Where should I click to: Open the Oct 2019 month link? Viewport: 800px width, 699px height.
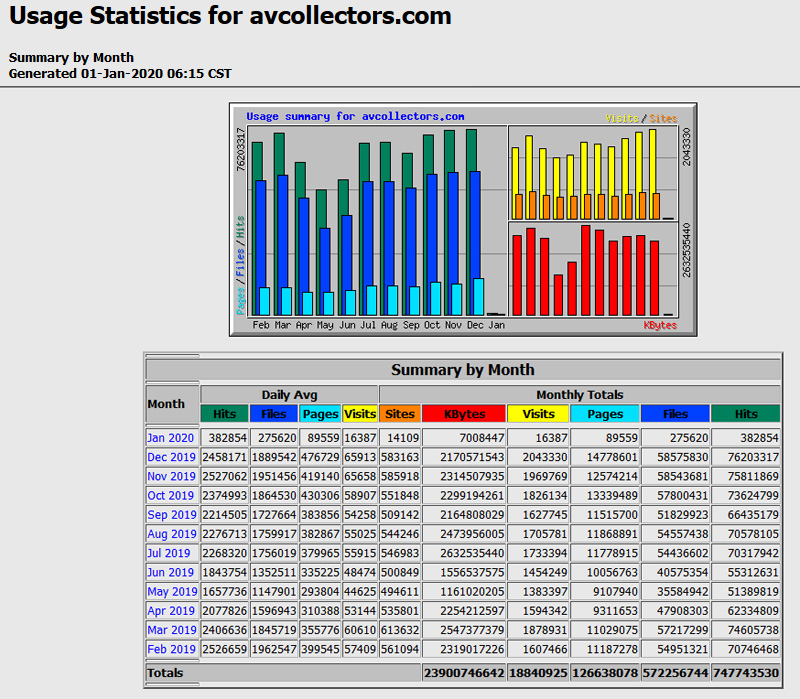pyautogui.click(x=170, y=495)
